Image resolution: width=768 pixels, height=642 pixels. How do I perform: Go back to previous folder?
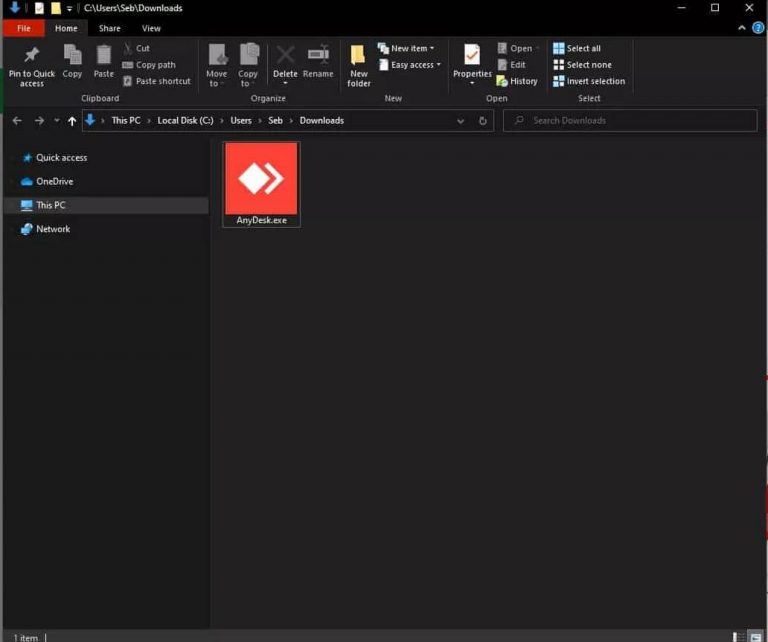click(17, 120)
